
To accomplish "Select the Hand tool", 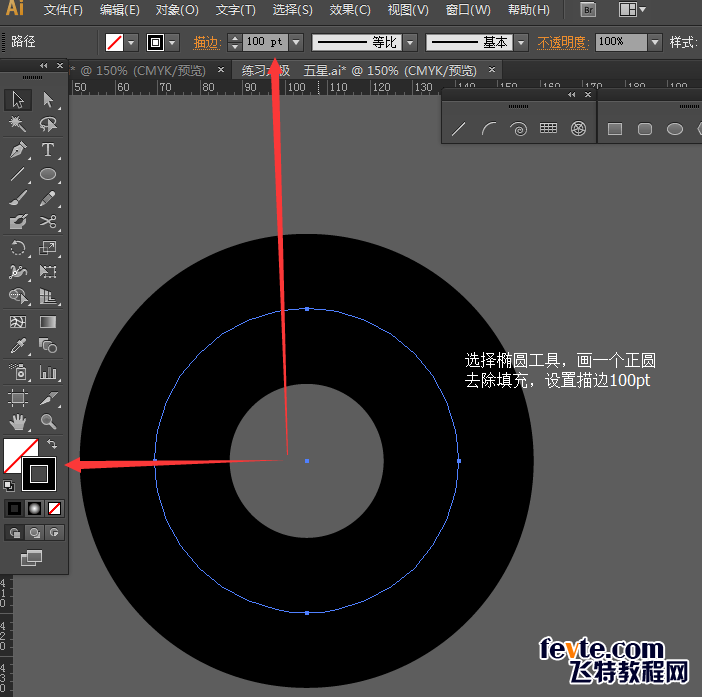I will tap(18, 422).
